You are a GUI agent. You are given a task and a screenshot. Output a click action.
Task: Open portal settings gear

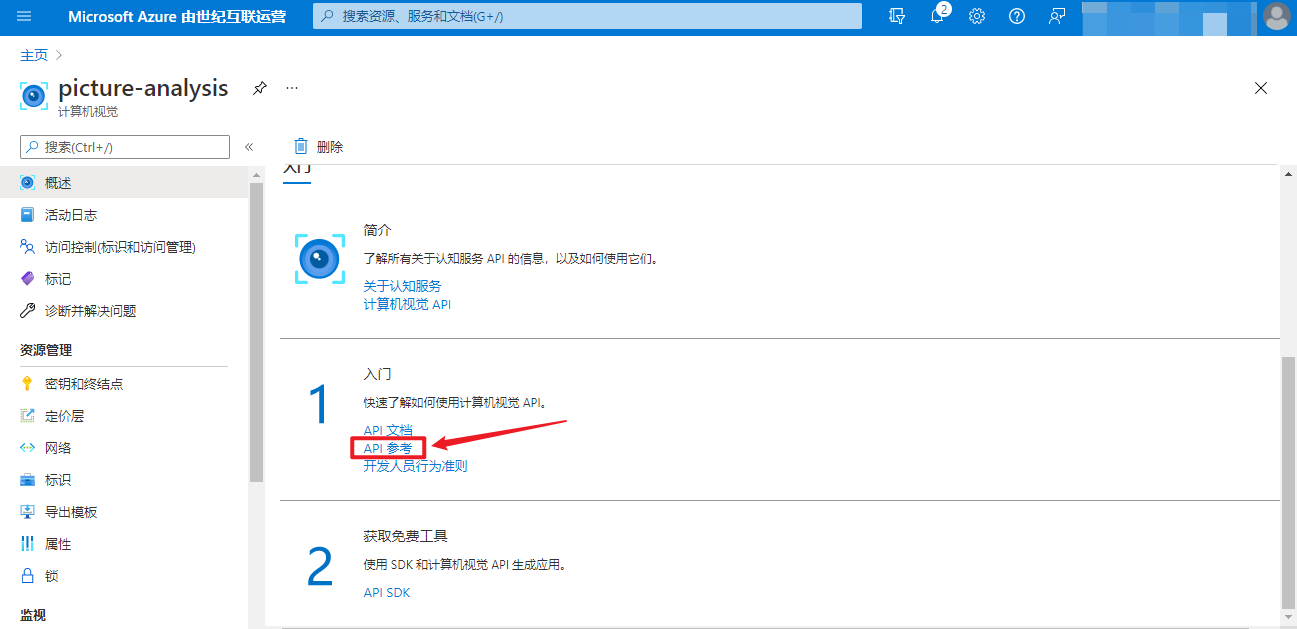click(977, 16)
